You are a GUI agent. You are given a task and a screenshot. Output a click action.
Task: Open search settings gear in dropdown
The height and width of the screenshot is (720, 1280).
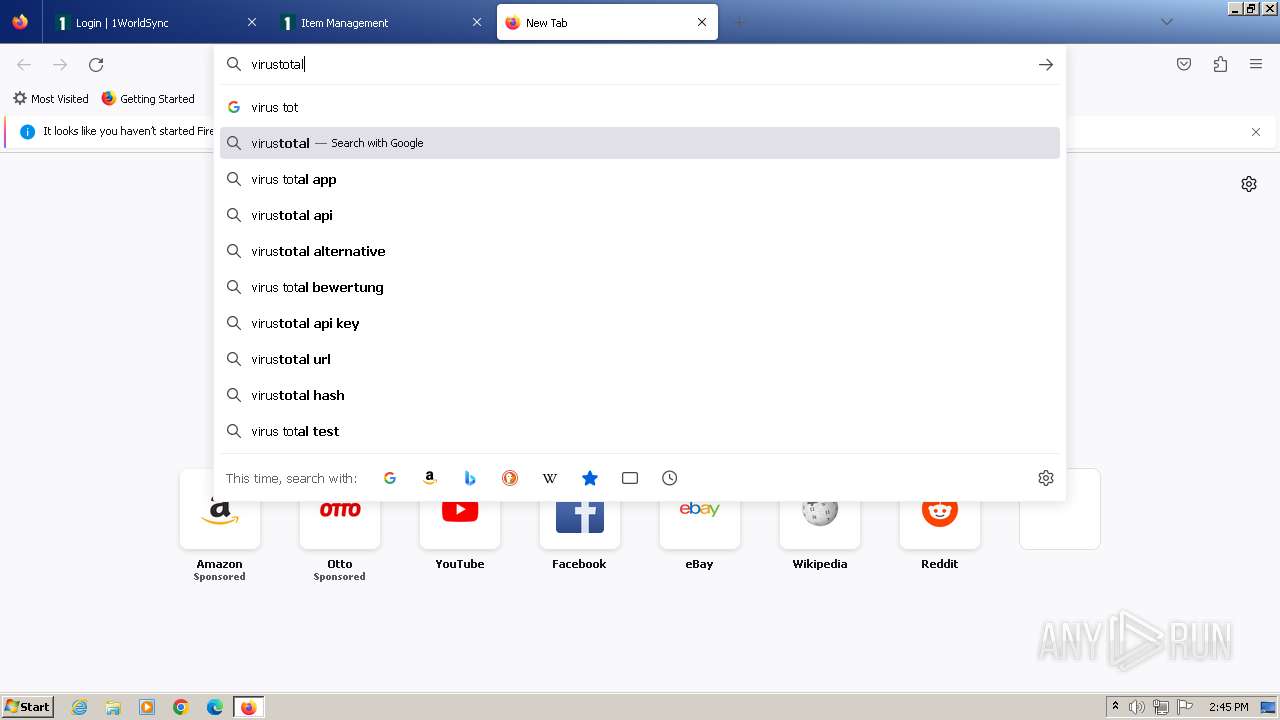pos(1046,478)
